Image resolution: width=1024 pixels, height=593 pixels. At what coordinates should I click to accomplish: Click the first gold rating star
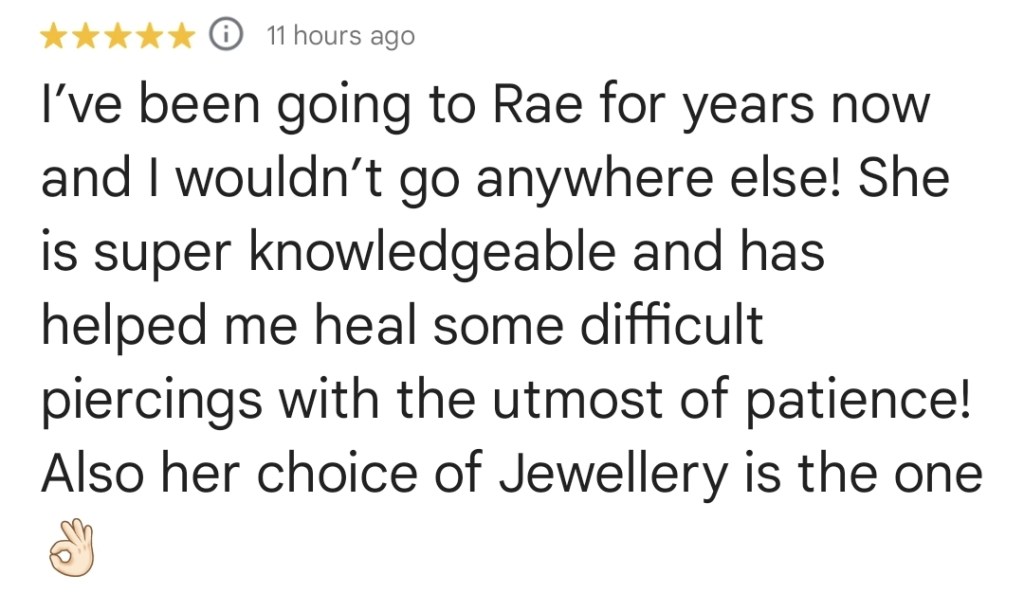pyautogui.click(x=54, y=37)
